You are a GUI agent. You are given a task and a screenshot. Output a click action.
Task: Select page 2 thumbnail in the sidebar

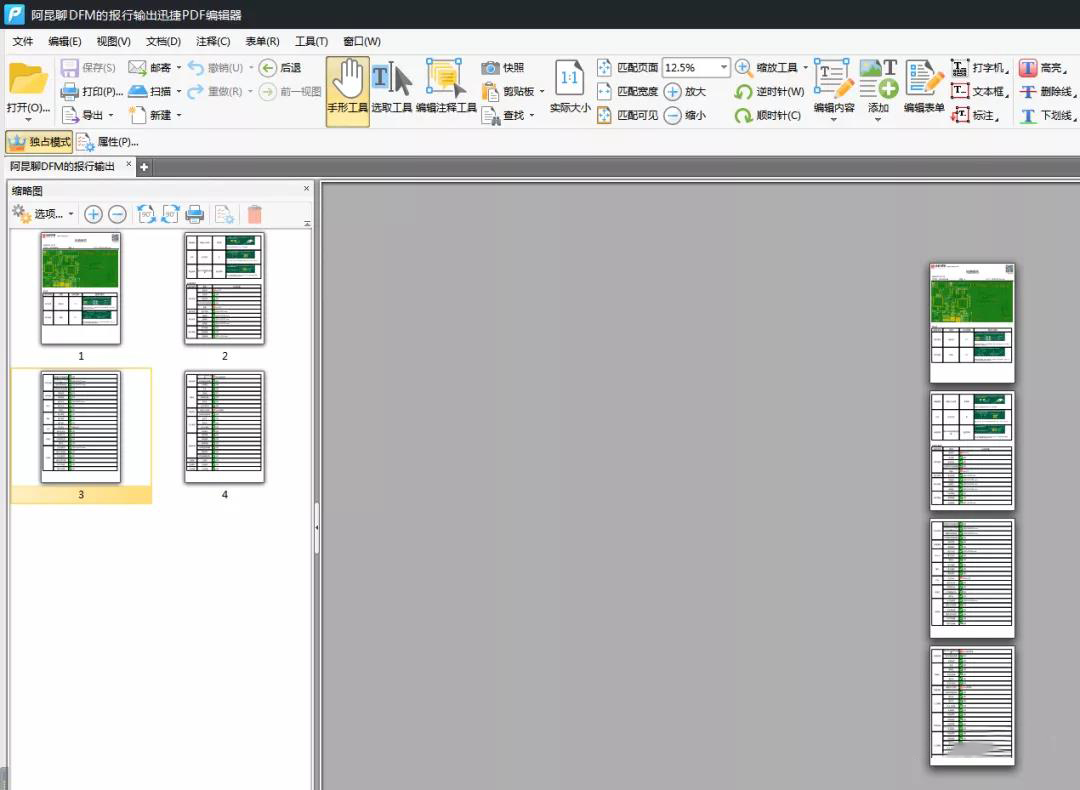(224, 289)
